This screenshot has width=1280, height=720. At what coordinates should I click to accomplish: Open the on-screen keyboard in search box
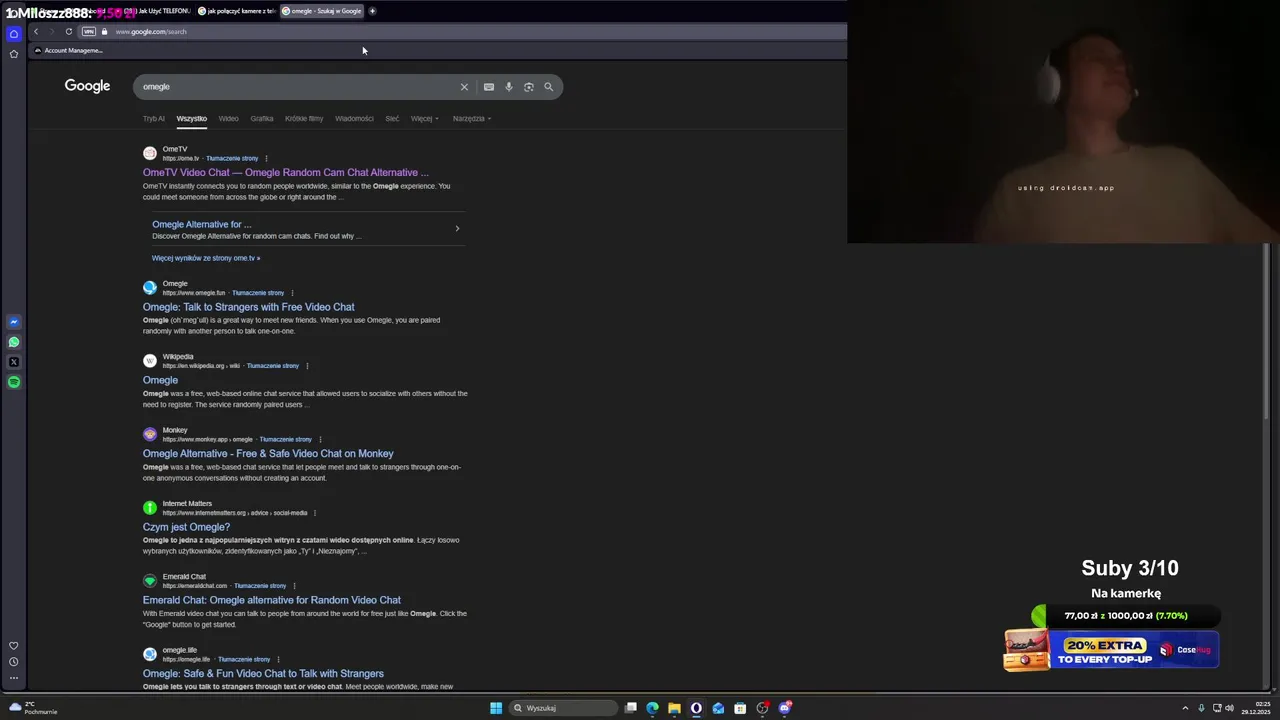[x=489, y=87]
